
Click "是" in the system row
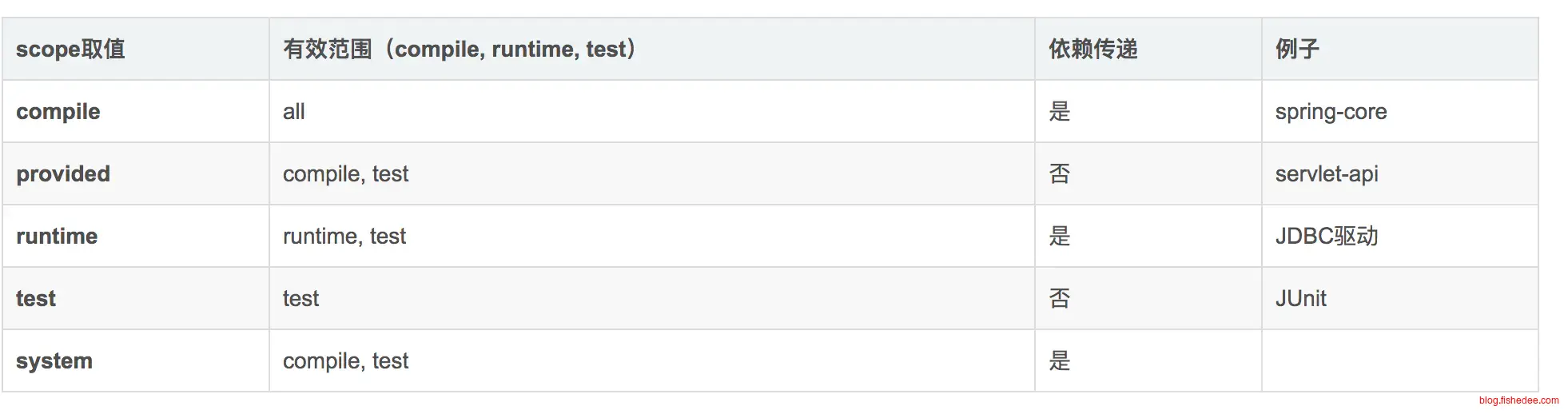pyautogui.click(x=1059, y=361)
